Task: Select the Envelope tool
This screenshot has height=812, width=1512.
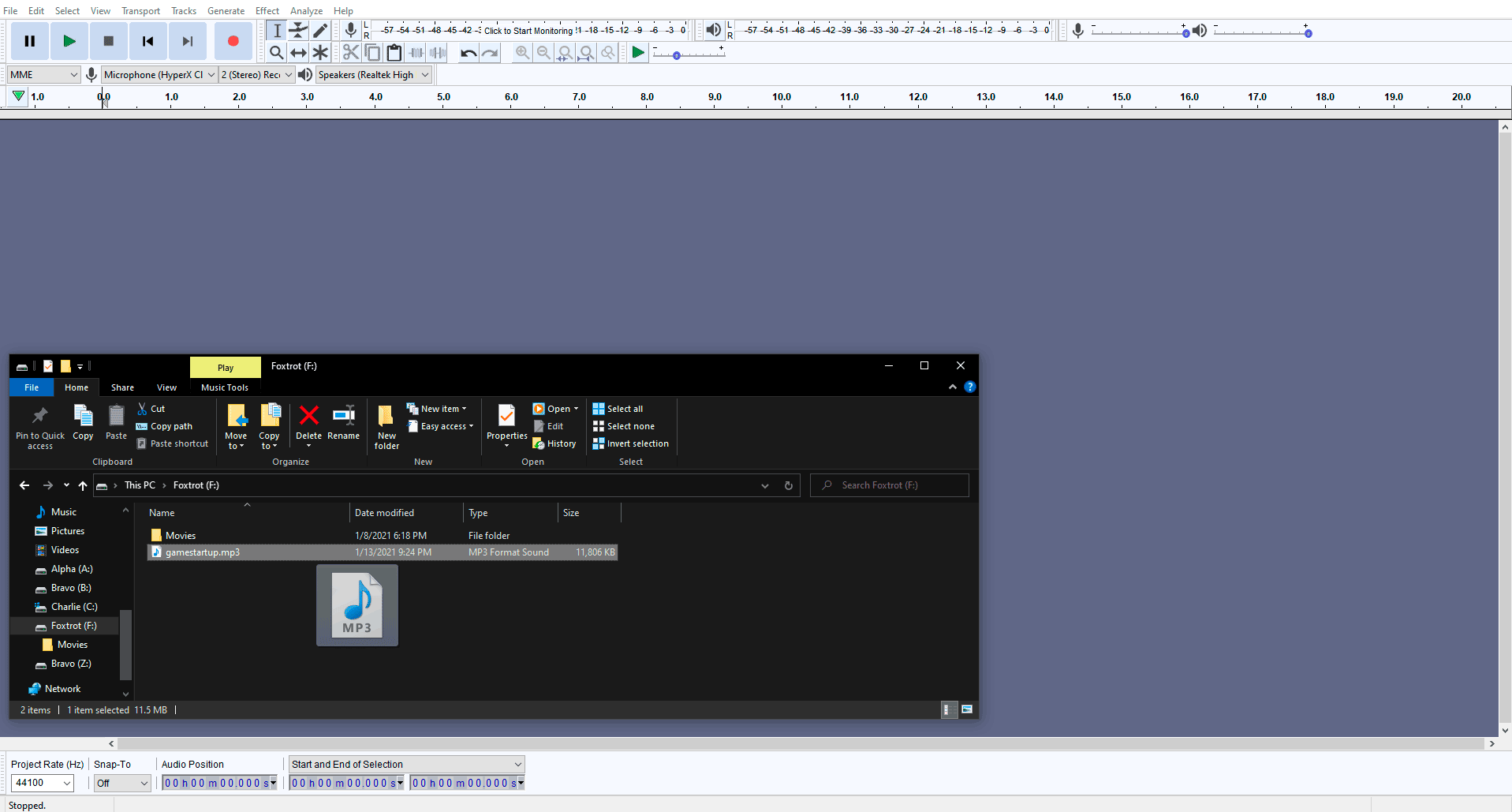Action: click(298, 31)
